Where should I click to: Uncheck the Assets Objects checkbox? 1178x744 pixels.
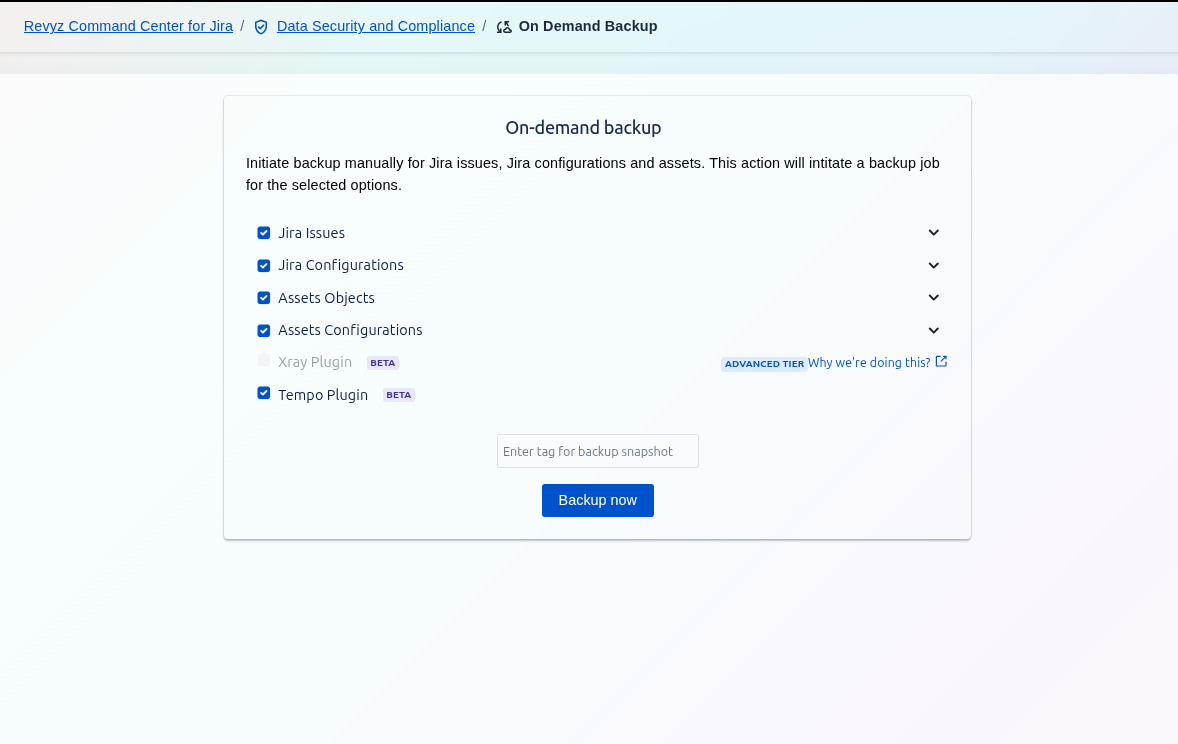tap(264, 298)
